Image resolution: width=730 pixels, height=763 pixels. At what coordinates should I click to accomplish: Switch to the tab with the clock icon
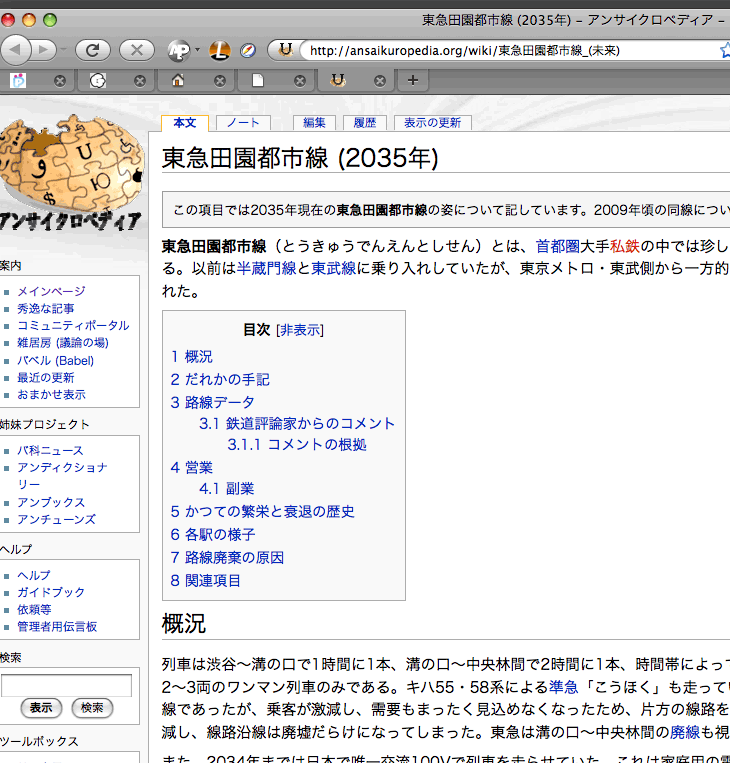[98, 80]
